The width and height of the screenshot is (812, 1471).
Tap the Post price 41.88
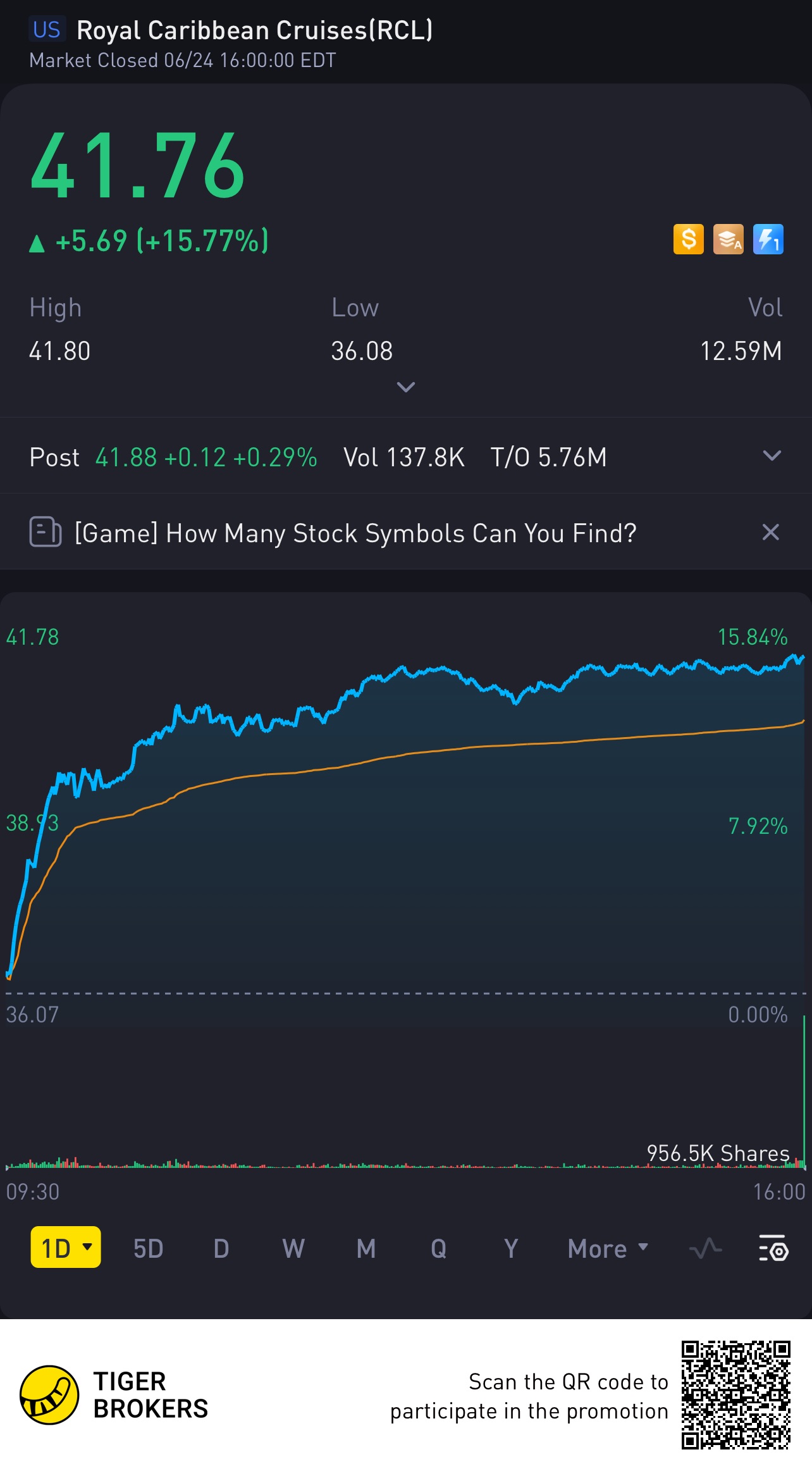coord(126,457)
